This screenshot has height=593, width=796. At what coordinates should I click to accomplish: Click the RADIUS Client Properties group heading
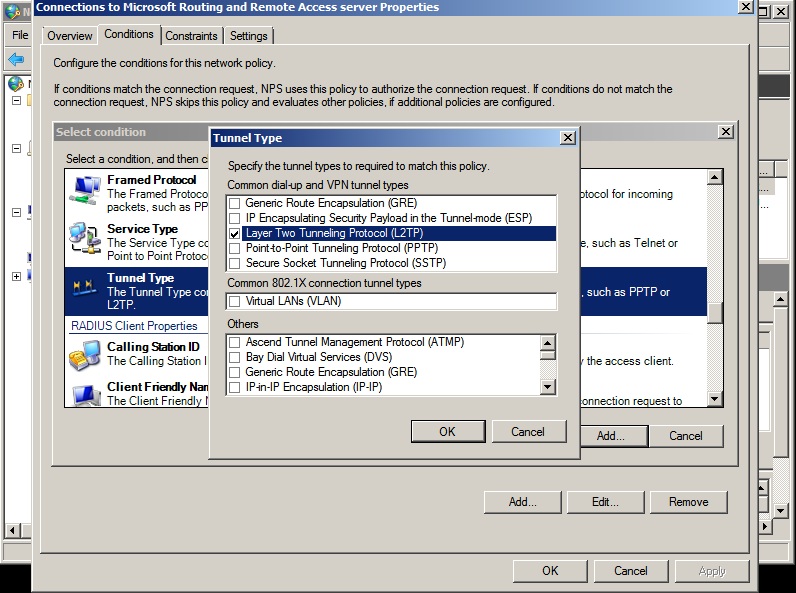click(x=134, y=326)
